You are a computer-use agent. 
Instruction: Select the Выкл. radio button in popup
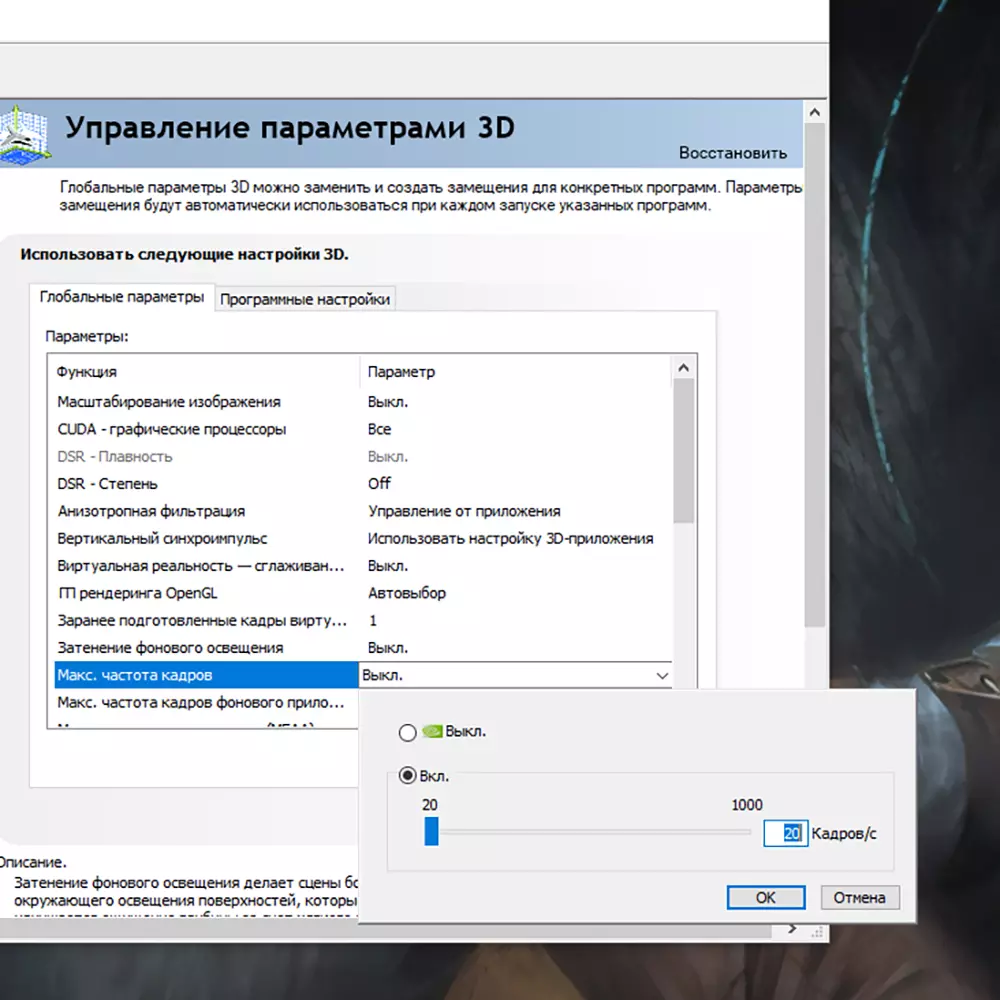[408, 732]
